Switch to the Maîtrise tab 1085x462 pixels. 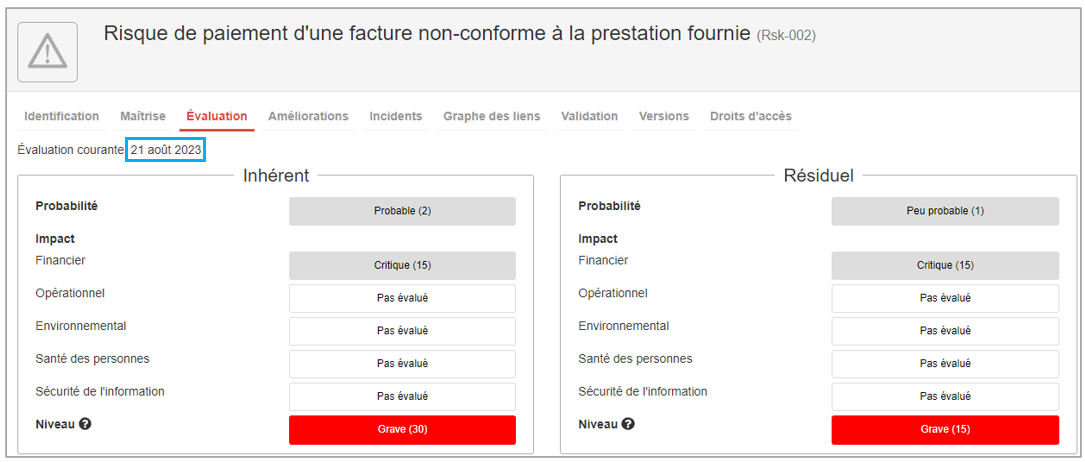pyautogui.click(x=143, y=116)
